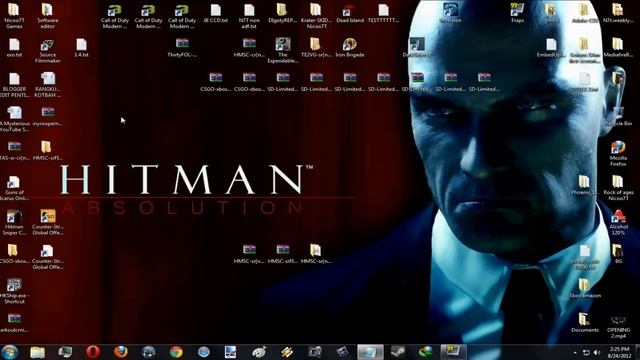The width and height of the screenshot is (640, 360).
Task: Launch Opera from the taskbar
Action: 93,352
